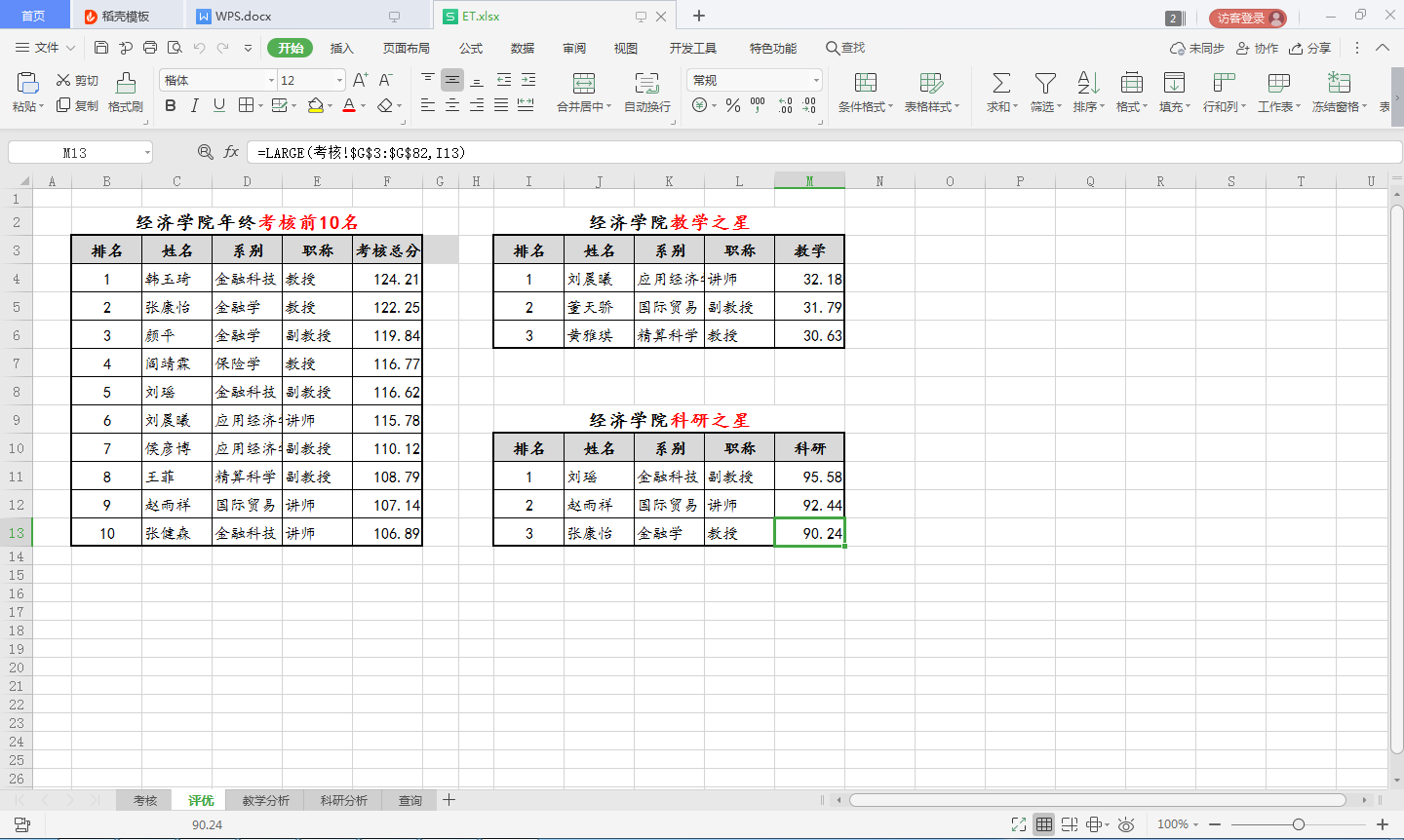Viewport: 1404px width, 840px height.
Task: Click the percent style icon
Action: (x=733, y=105)
